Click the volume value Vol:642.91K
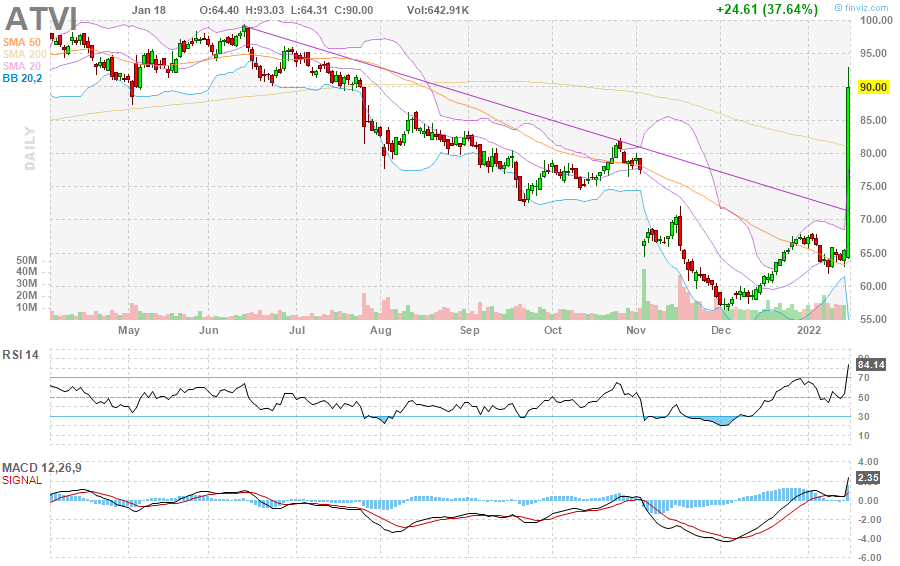Image resolution: width=900 pixels, height=566 pixels. tap(439, 10)
